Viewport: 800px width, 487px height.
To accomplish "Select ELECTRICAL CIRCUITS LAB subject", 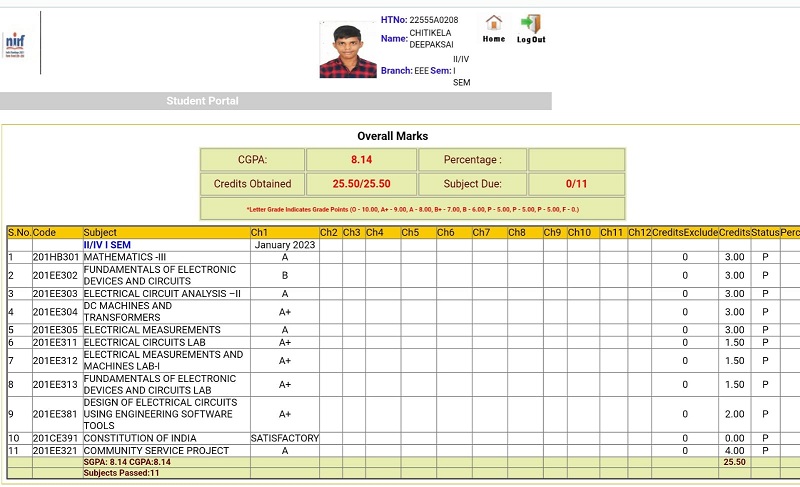I will 144,342.
